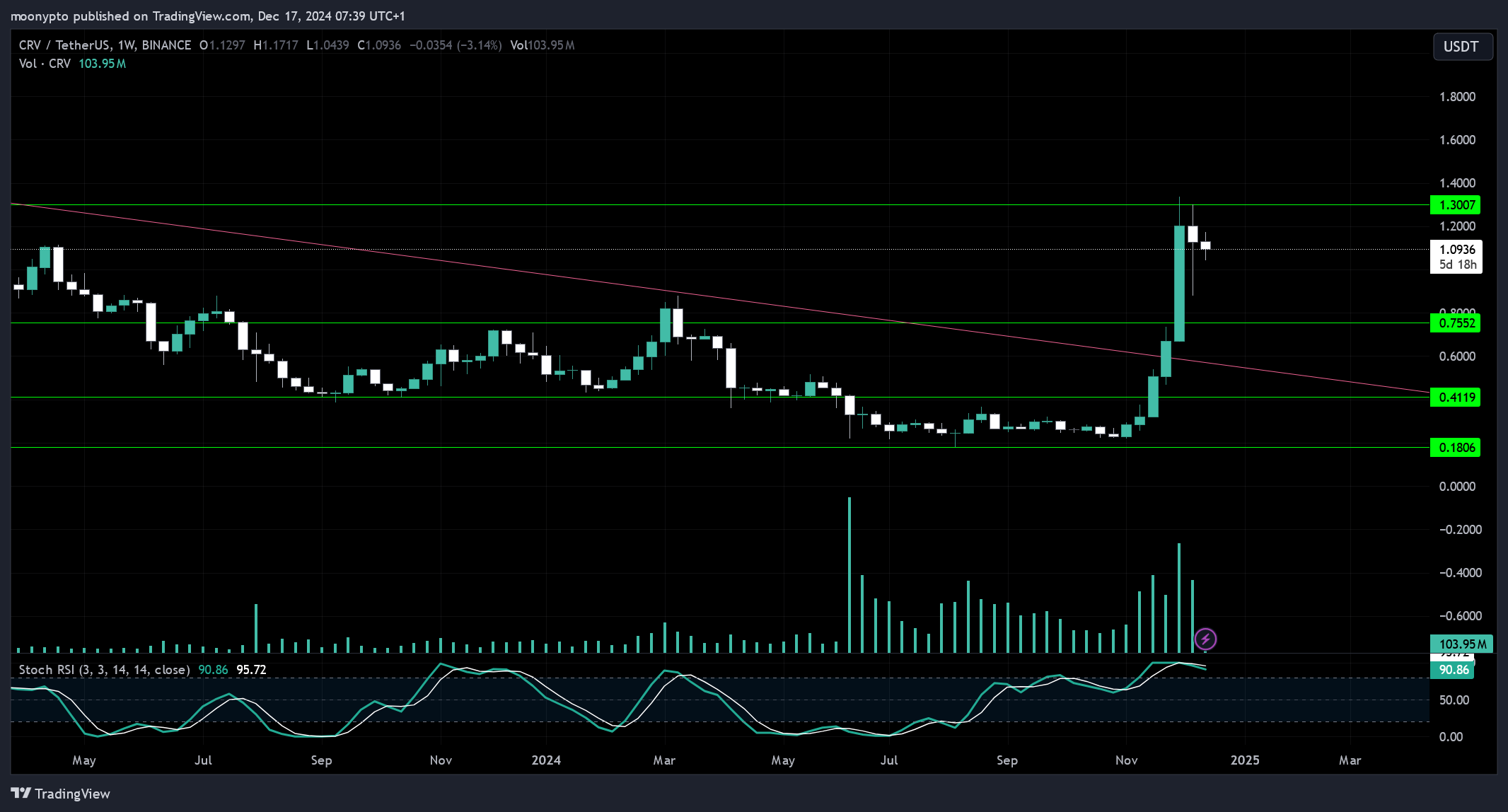Click the TradingView logo at bottom
This screenshot has width=1508, height=812.
point(61,794)
